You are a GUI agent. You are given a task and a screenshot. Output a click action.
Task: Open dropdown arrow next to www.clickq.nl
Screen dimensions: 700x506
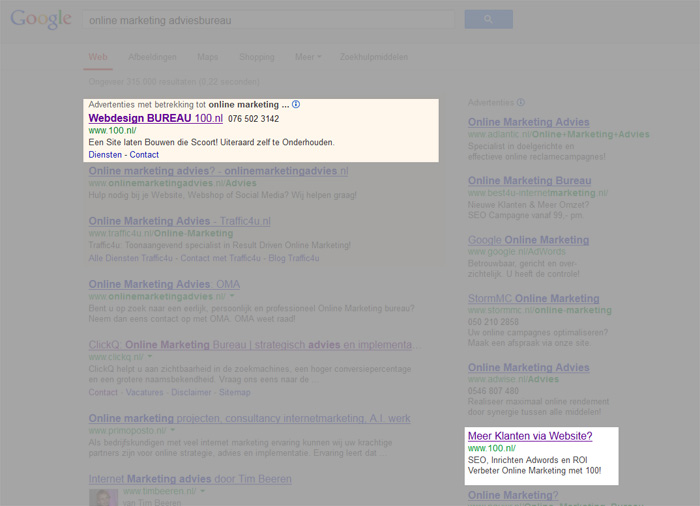point(150,356)
